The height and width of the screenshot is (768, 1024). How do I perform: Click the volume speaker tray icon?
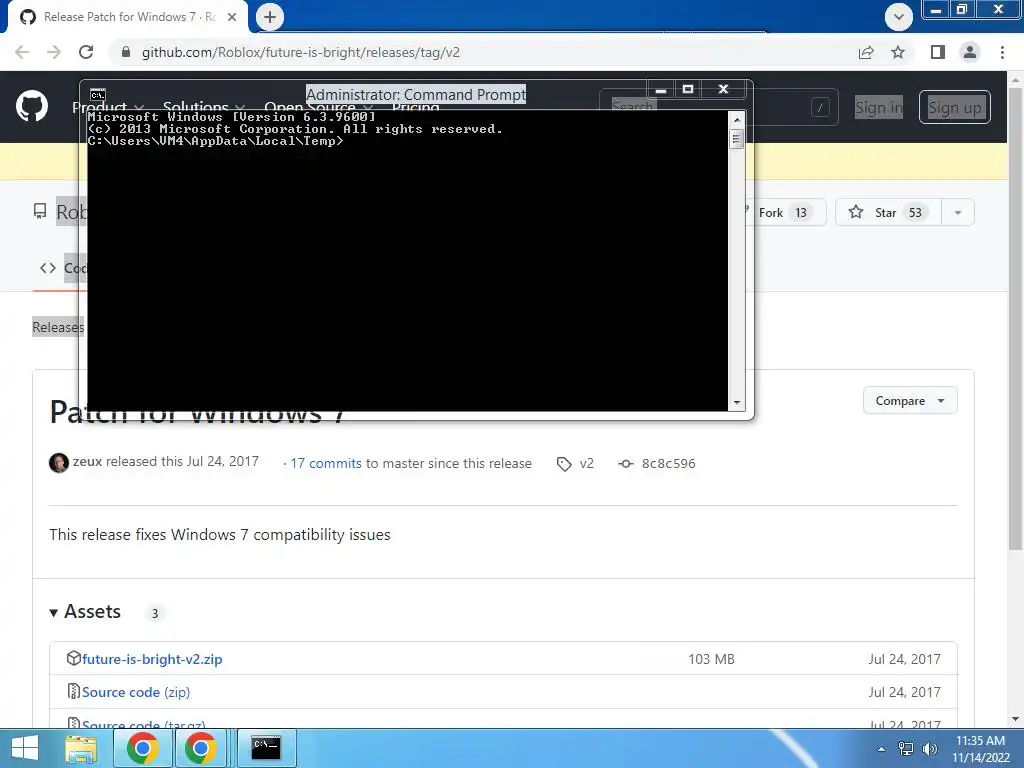929,749
